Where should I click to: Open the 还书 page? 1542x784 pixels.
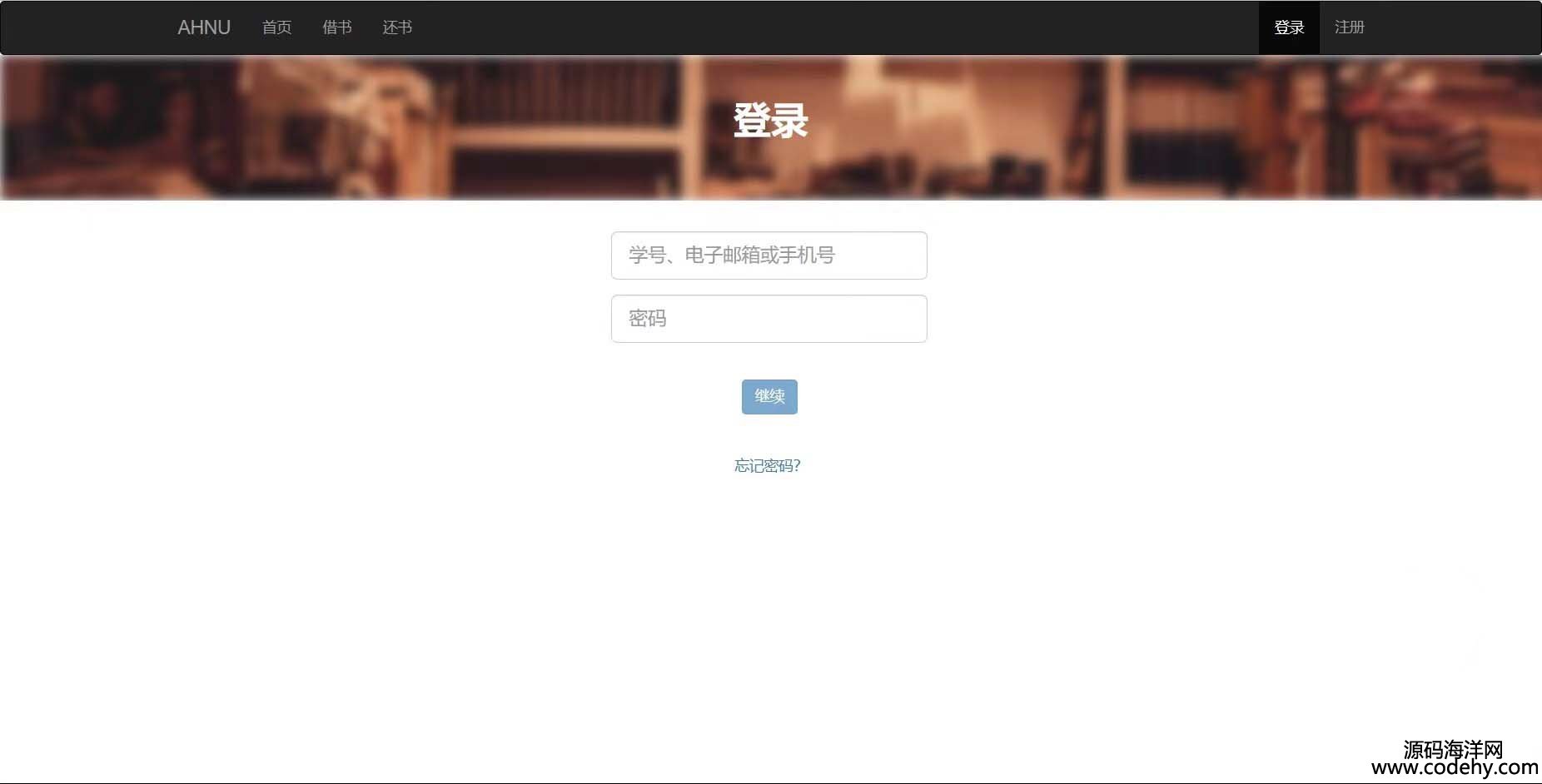click(x=397, y=27)
